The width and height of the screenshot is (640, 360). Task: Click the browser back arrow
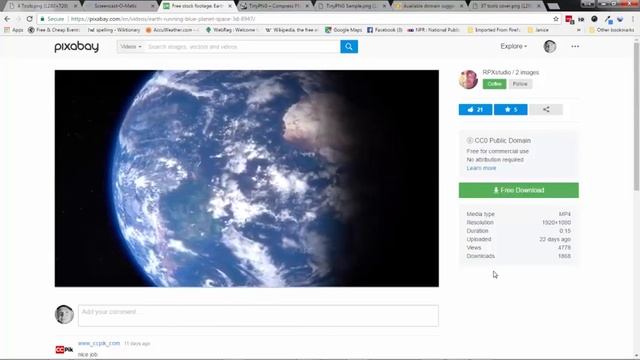7,19
